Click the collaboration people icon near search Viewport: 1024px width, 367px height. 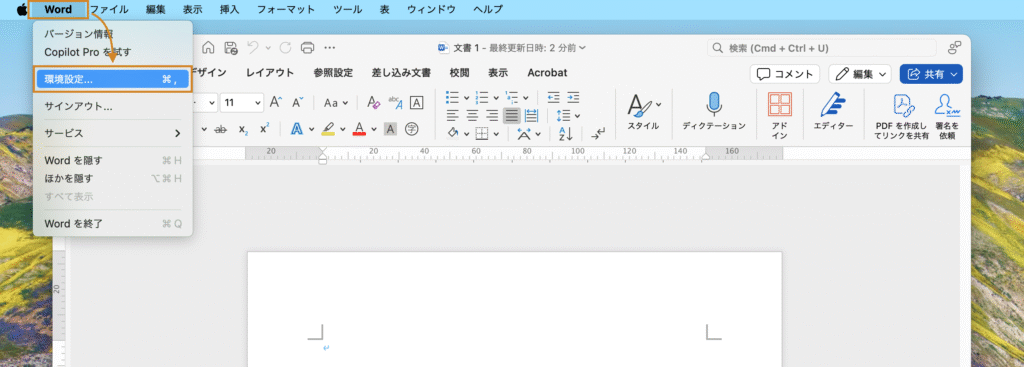pyautogui.click(x=955, y=48)
